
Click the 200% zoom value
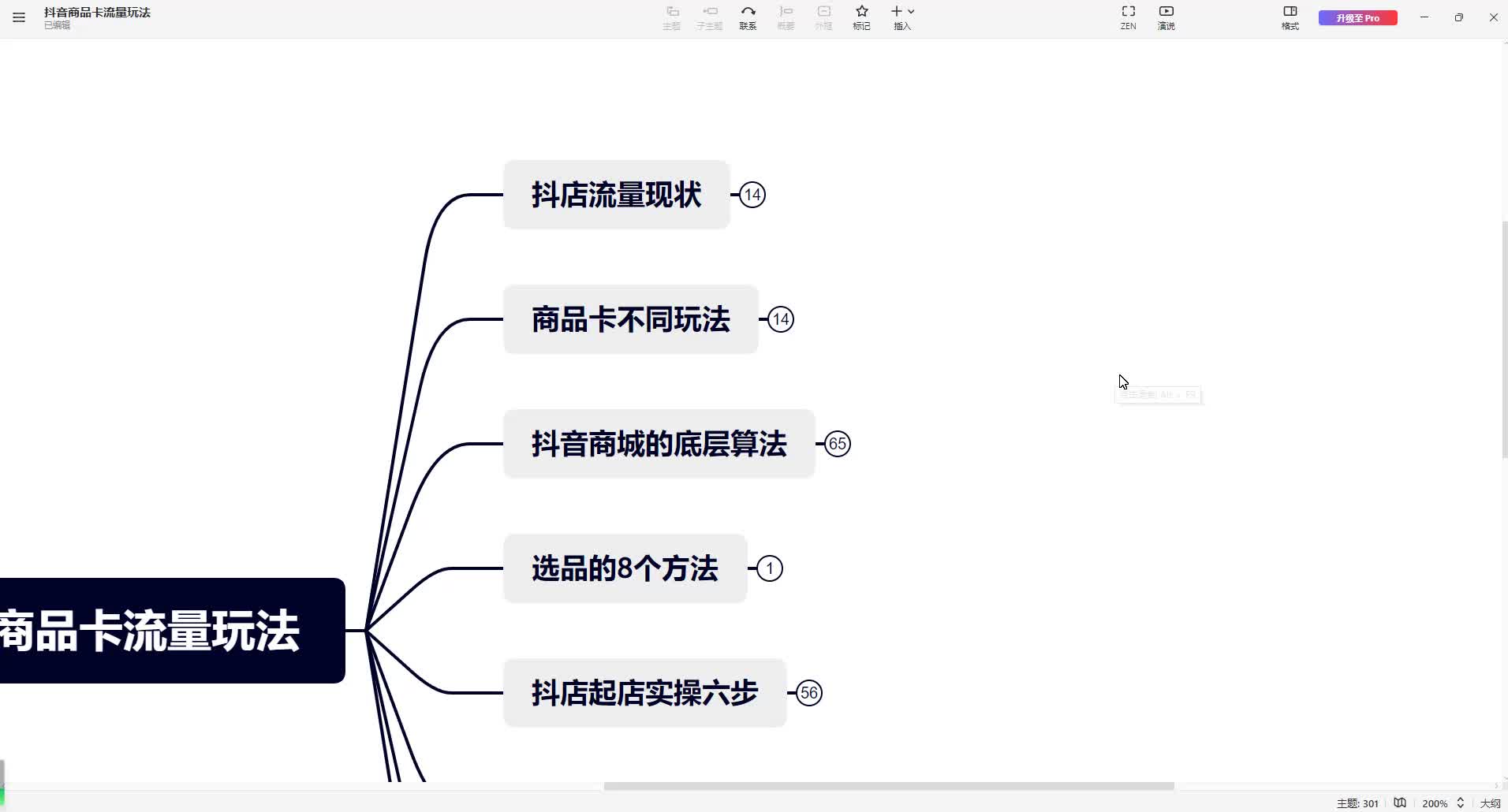(1435, 803)
